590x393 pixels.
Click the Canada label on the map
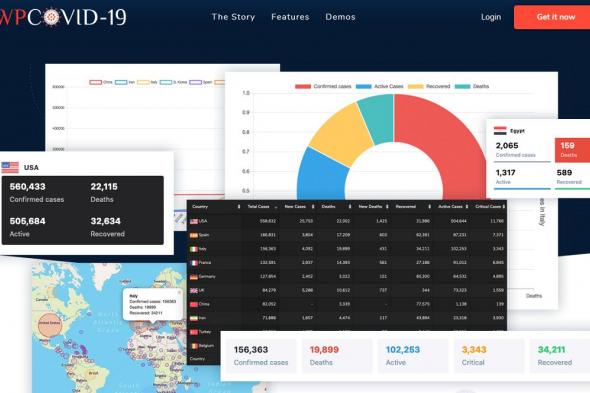click(41, 300)
